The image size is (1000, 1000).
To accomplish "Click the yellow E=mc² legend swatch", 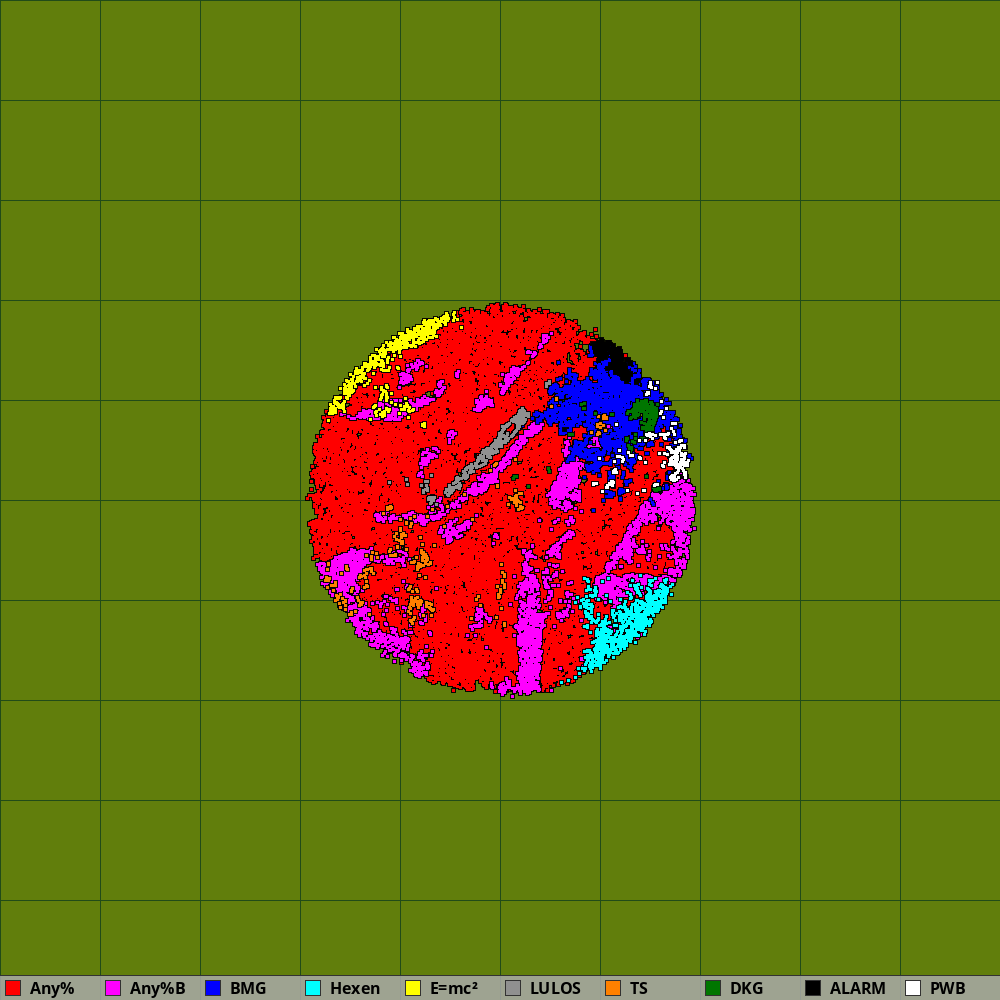I will pos(413,988).
